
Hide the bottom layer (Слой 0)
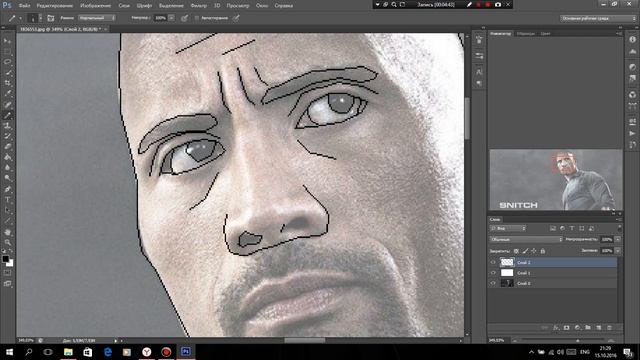pyautogui.click(x=493, y=283)
